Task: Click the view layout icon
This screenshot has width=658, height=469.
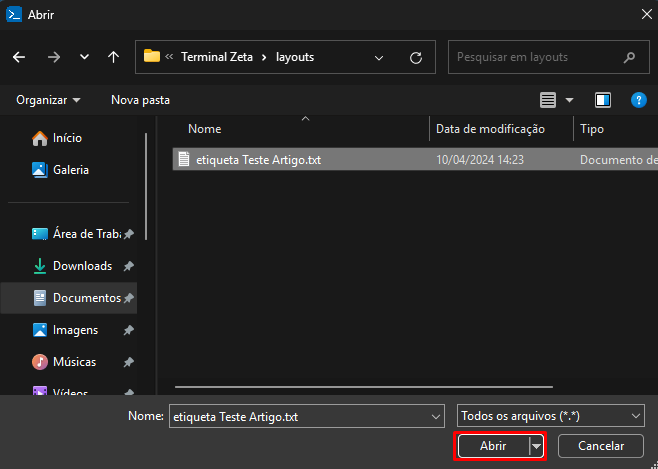Action: click(548, 100)
